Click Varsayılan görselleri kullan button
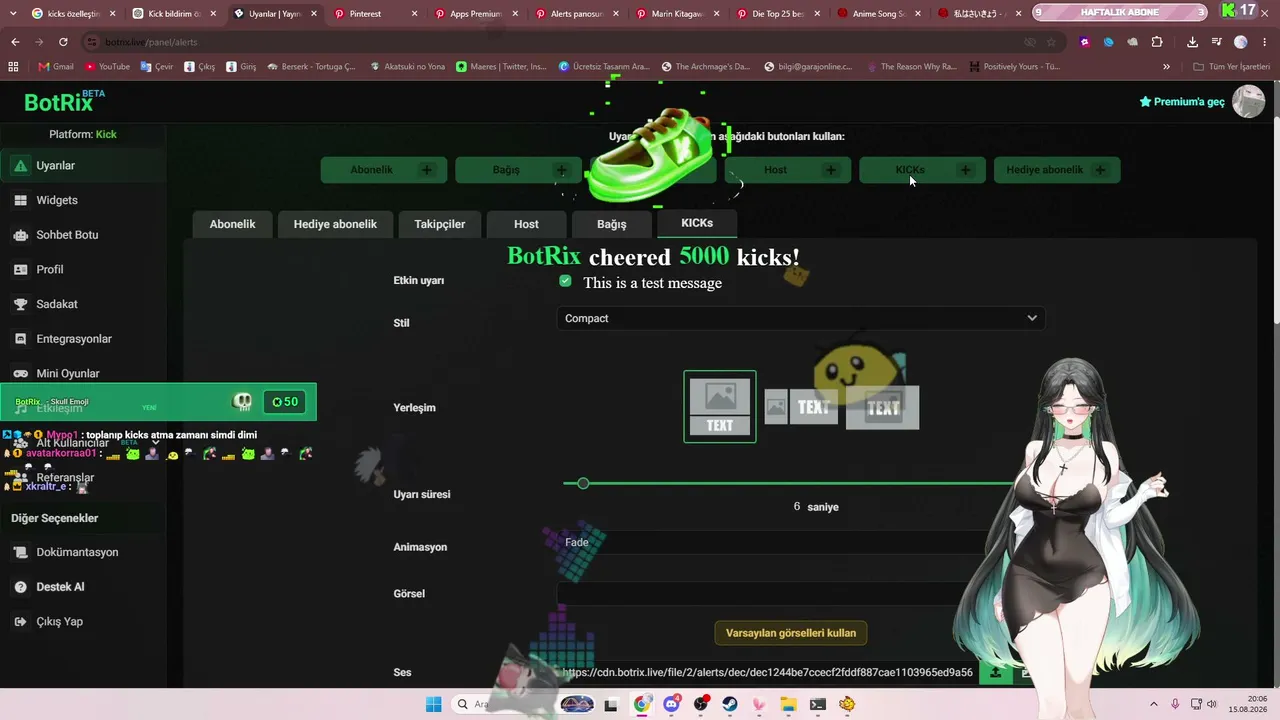Viewport: 1280px width, 720px height. tap(791, 633)
